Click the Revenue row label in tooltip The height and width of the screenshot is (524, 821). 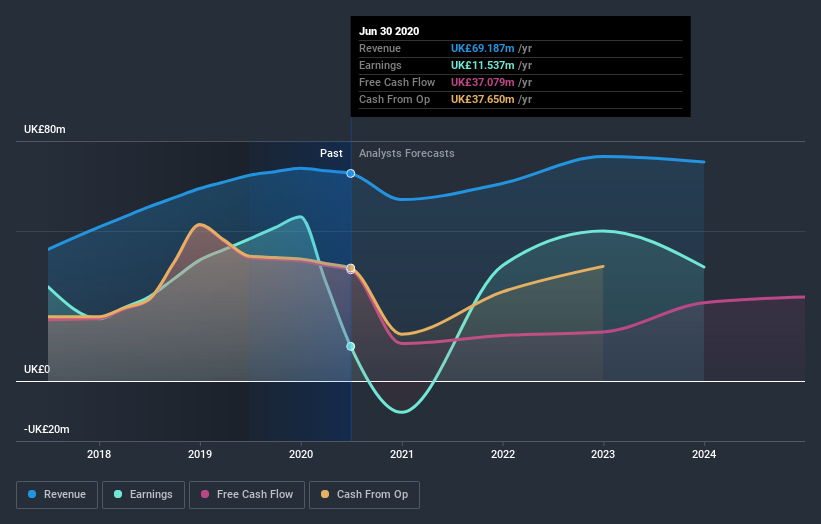point(380,48)
